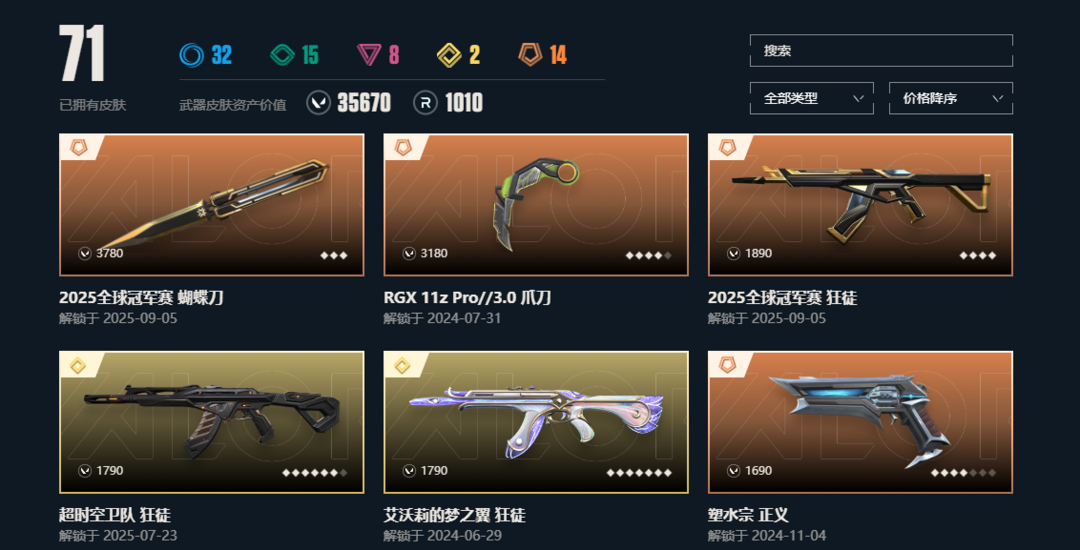Open the 价格降序 sort order dropdown
1080x550 pixels.
click(951, 98)
